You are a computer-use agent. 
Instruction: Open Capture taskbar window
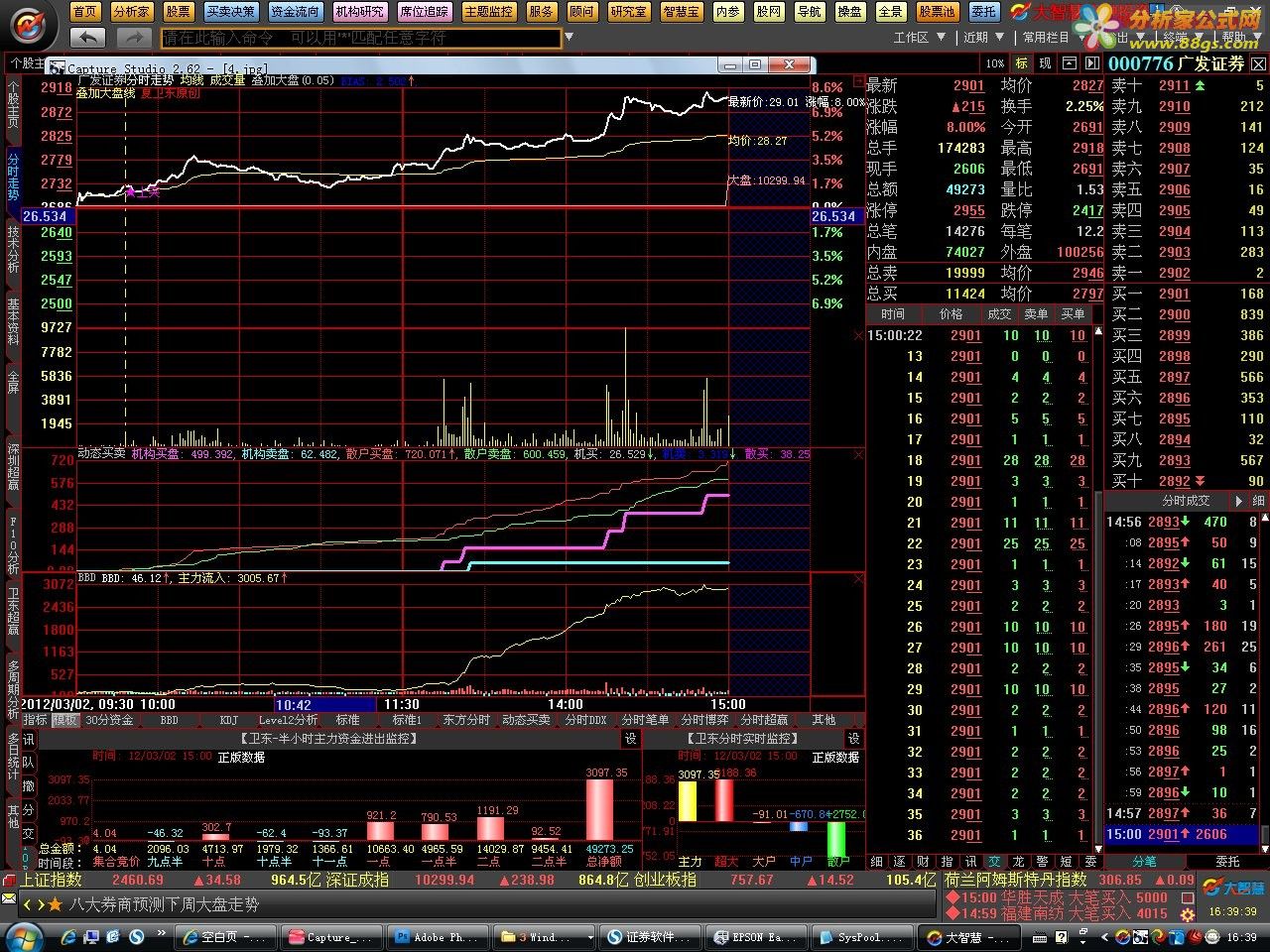point(329,936)
